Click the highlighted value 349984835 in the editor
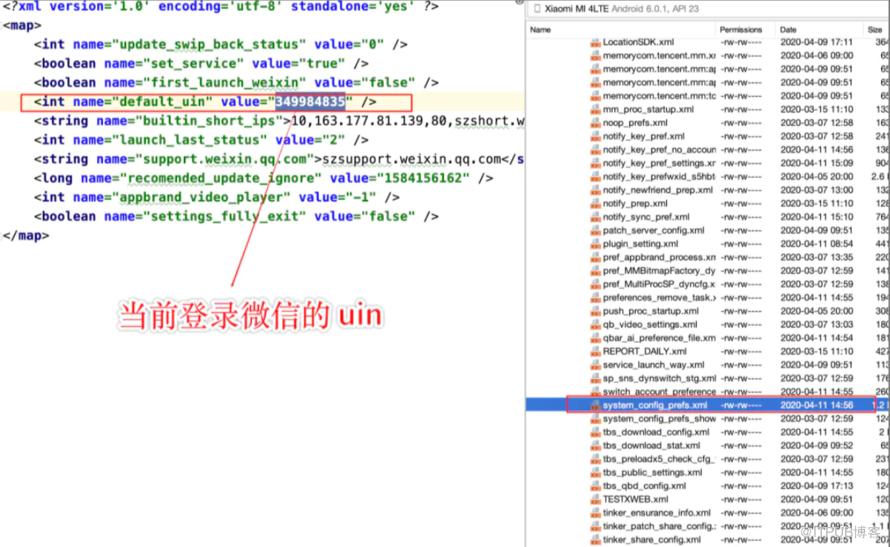The image size is (890, 547). tap(310, 102)
